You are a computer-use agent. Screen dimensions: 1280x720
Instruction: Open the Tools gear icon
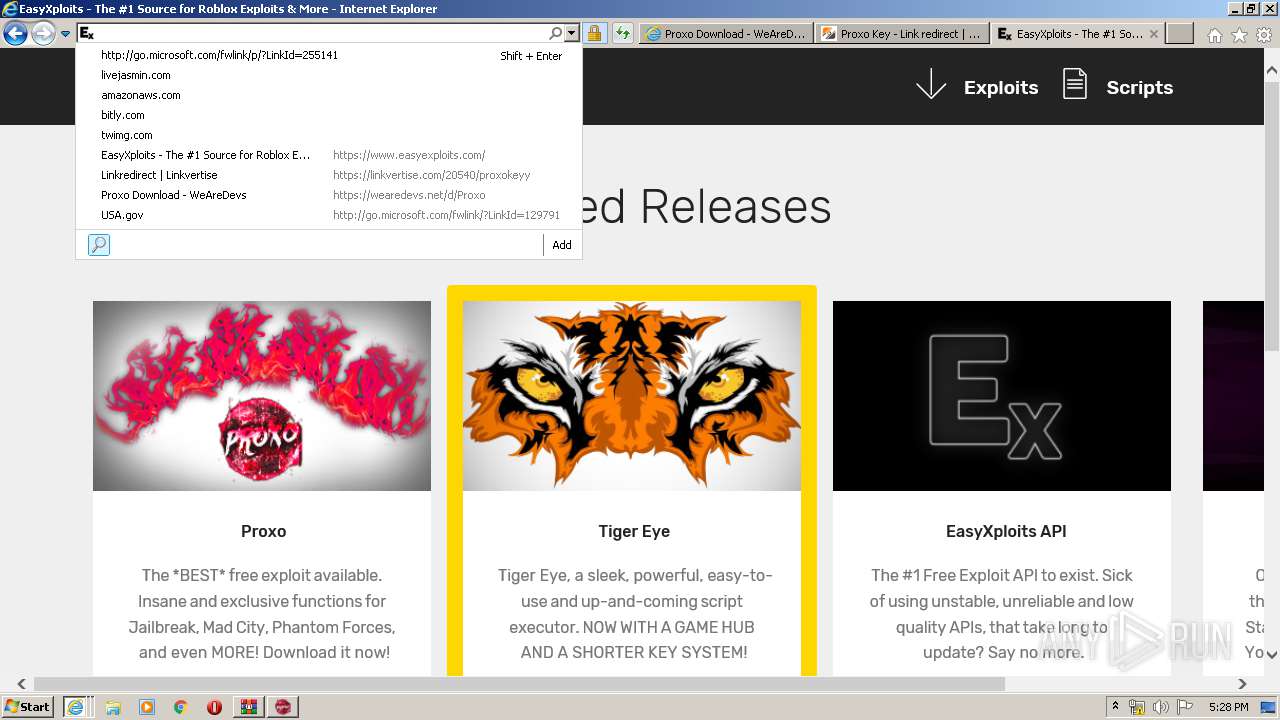(1264, 35)
